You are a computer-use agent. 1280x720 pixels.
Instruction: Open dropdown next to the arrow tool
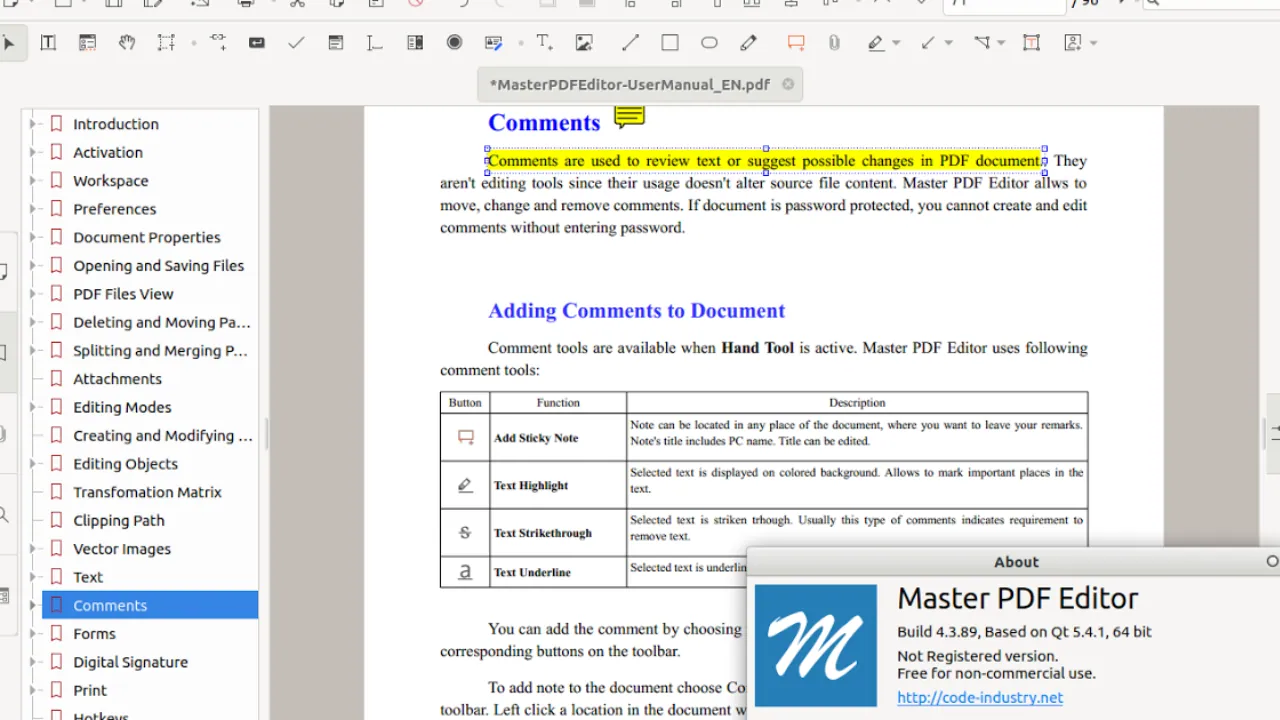[x=949, y=43]
